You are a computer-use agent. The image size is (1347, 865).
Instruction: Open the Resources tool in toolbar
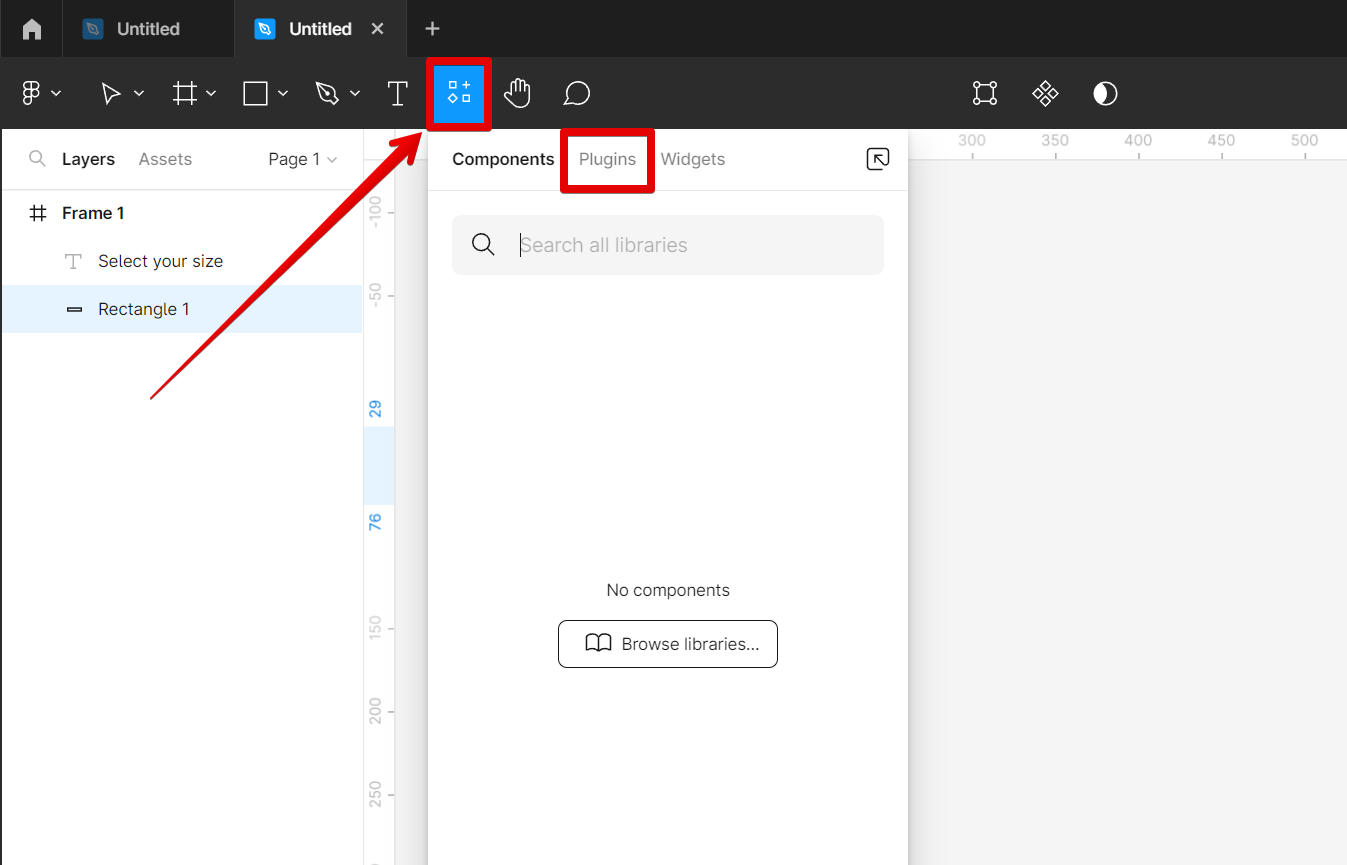pyautogui.click(x=459, y=93)
